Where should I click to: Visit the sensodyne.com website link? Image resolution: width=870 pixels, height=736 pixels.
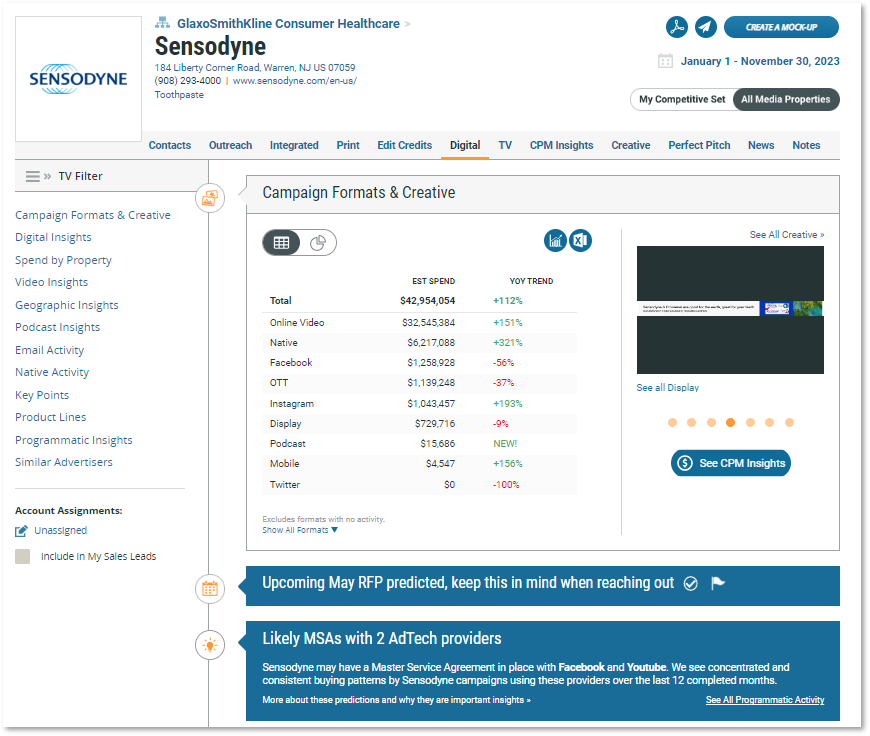click(295, 81)
